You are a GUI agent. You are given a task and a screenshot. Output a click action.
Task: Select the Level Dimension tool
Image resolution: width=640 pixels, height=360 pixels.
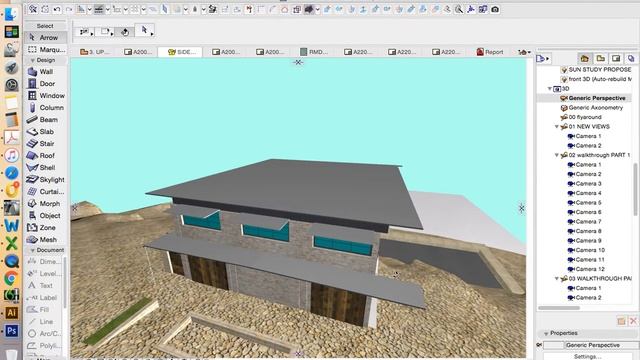pos(43,273)
